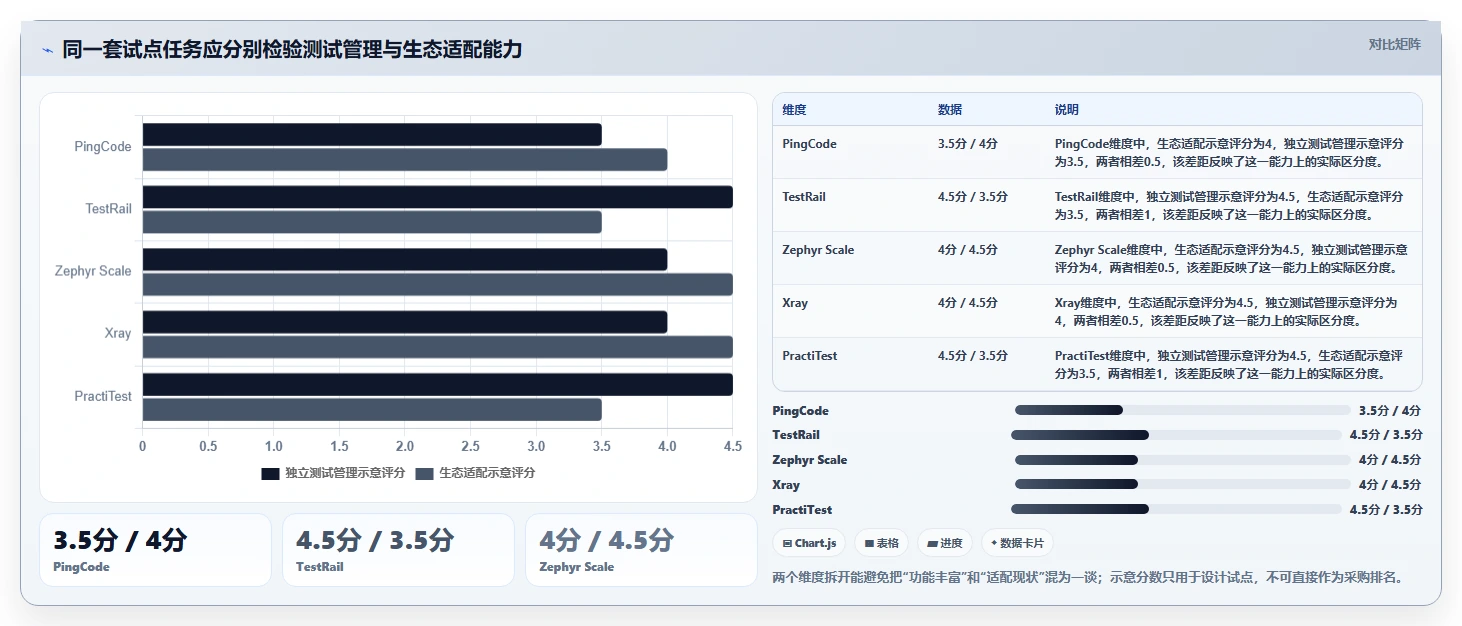The image size is (1462, 626).
Task: Click PingCode's gray bar in chart
Action: pyautogui.click(x=405, y=160)
